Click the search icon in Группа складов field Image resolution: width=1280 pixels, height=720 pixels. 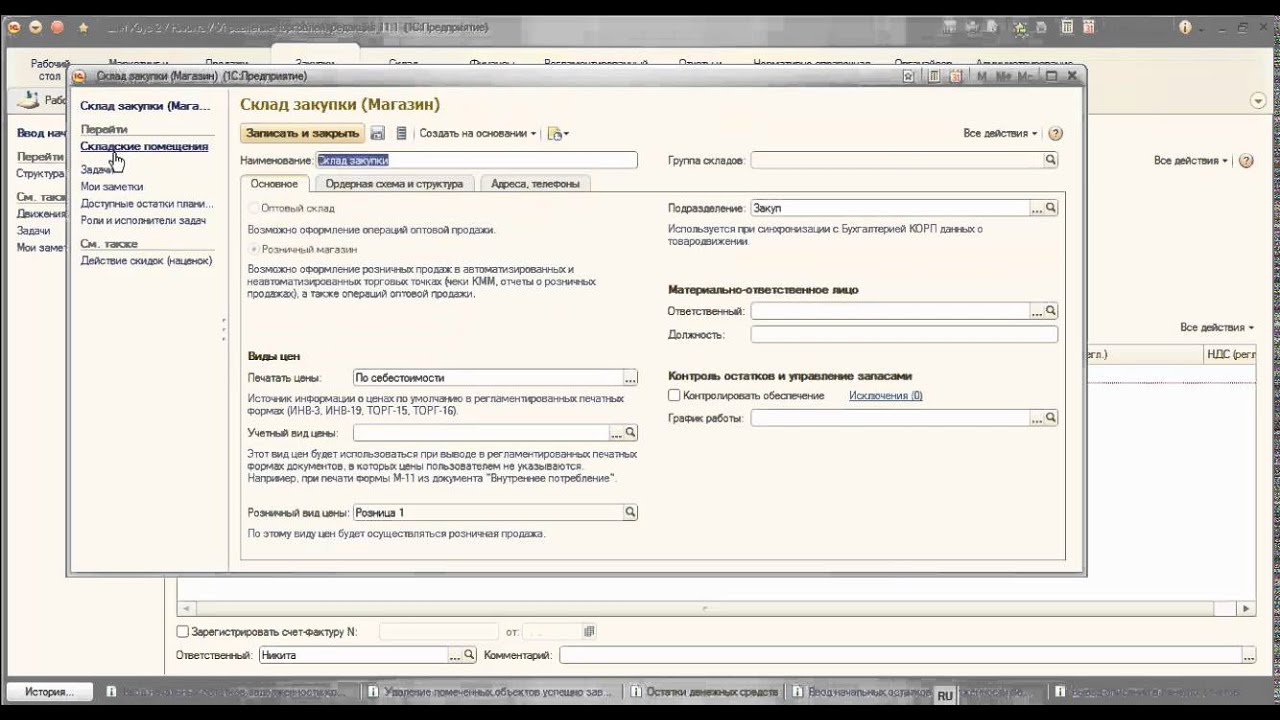pyautogui.click(x=1050, y=160)
